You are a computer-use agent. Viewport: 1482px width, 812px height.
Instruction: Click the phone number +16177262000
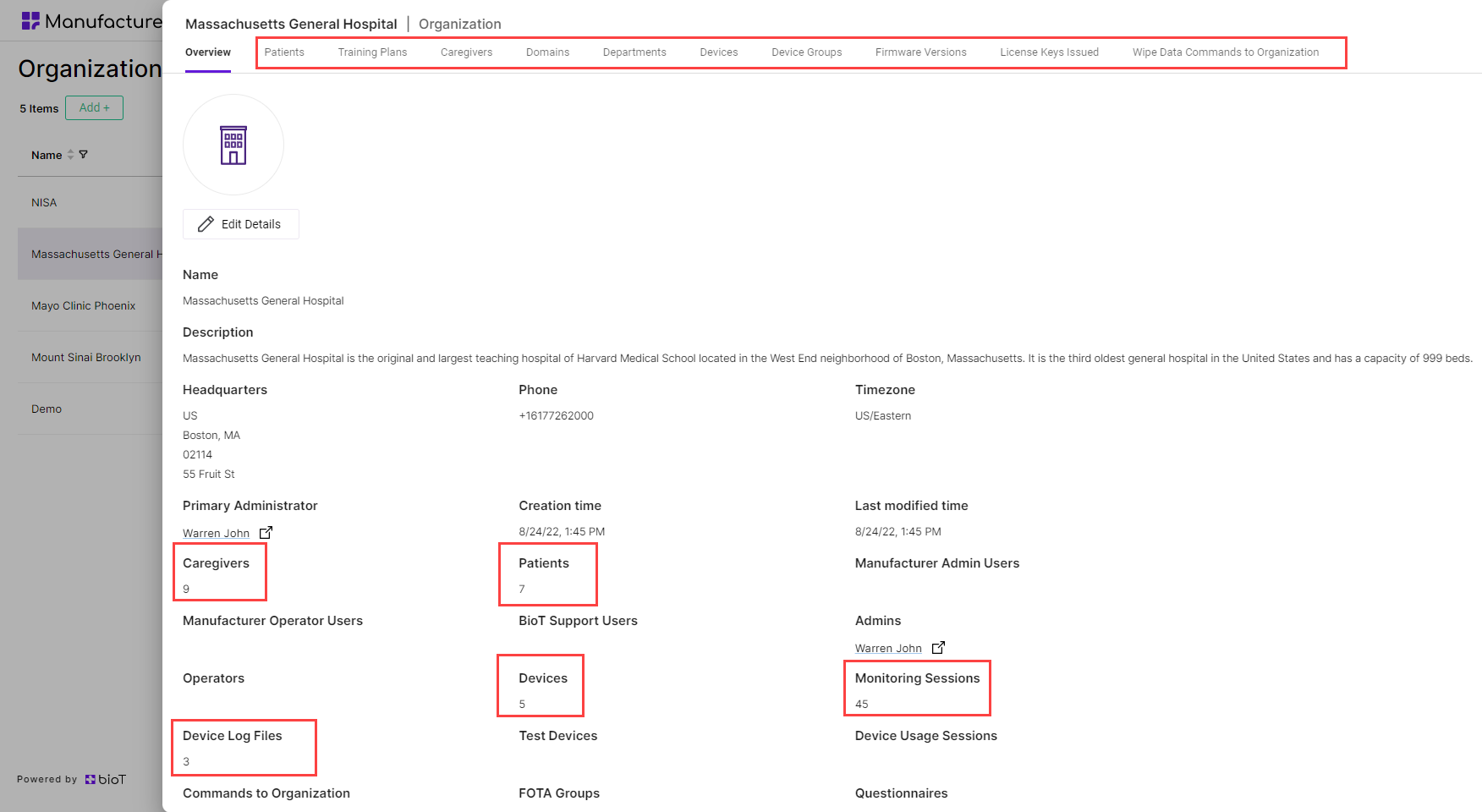(x=556, y=415)
